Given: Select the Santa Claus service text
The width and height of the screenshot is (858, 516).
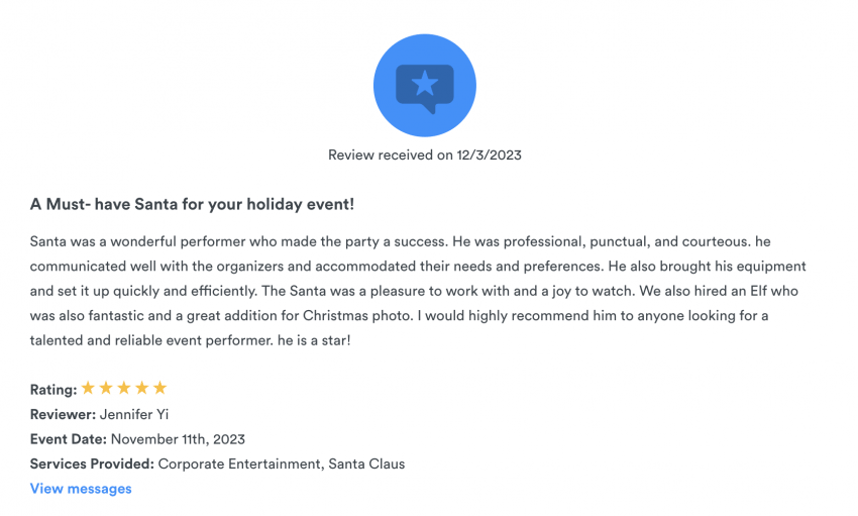Looking at the screenshot, I should coord(365,464).
